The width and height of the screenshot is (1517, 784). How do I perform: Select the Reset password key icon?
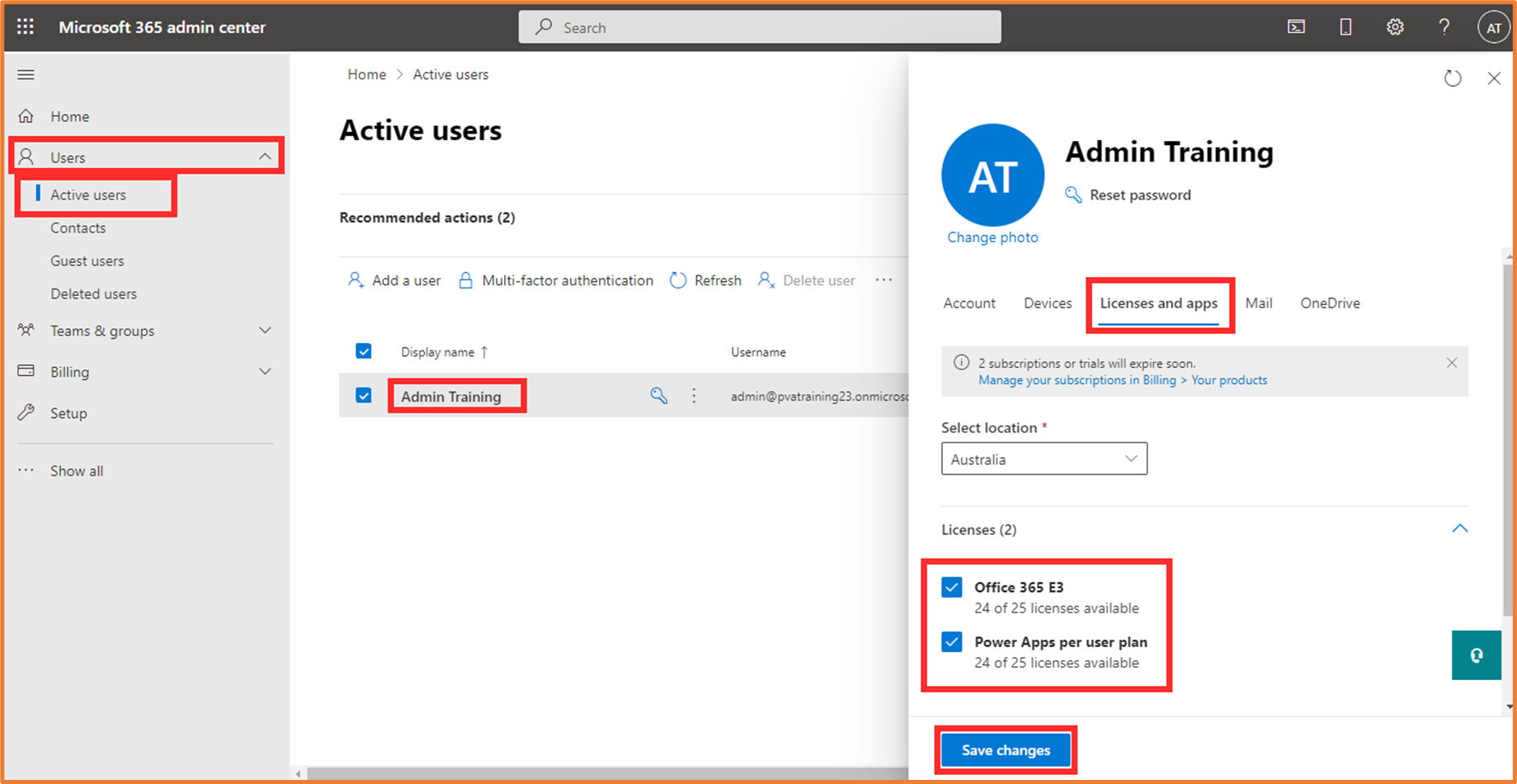tap(1072, 195)
